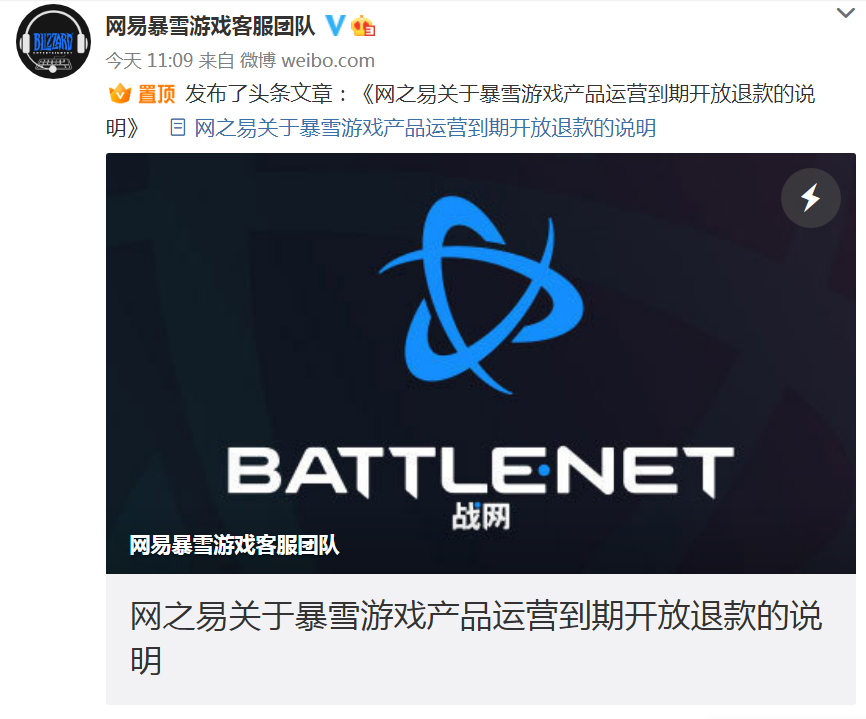Image resolution: width=866 pixels, height=719 pixels.
Task: Open blue 网之易关于暴雪游戏产品运营到期开放退款的说明 link
Action: coord(425,128)
